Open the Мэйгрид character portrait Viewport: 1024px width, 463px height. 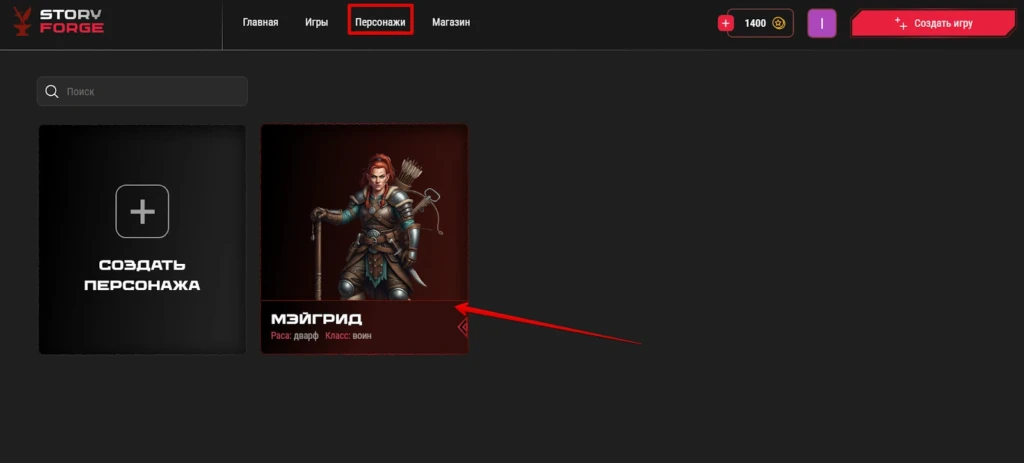tap(364, 213)
